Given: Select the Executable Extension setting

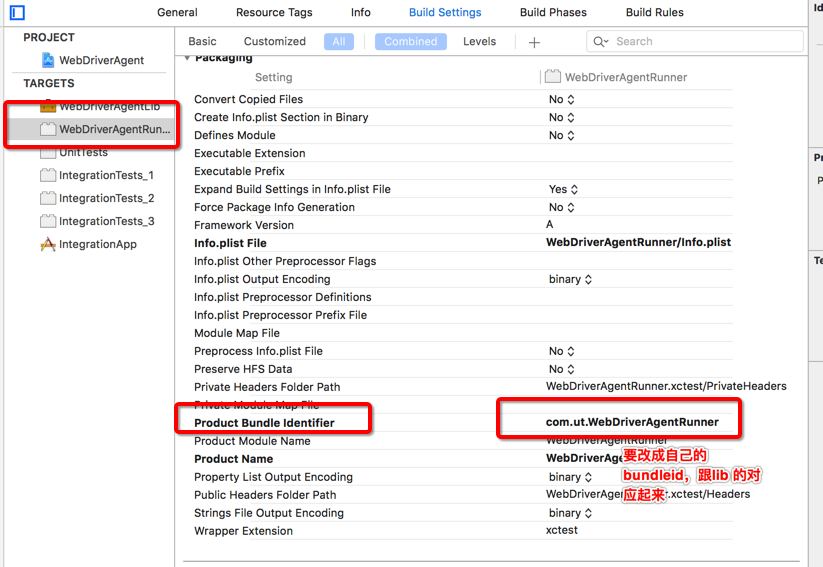Looking at the screenshot, I should point(249,153).
